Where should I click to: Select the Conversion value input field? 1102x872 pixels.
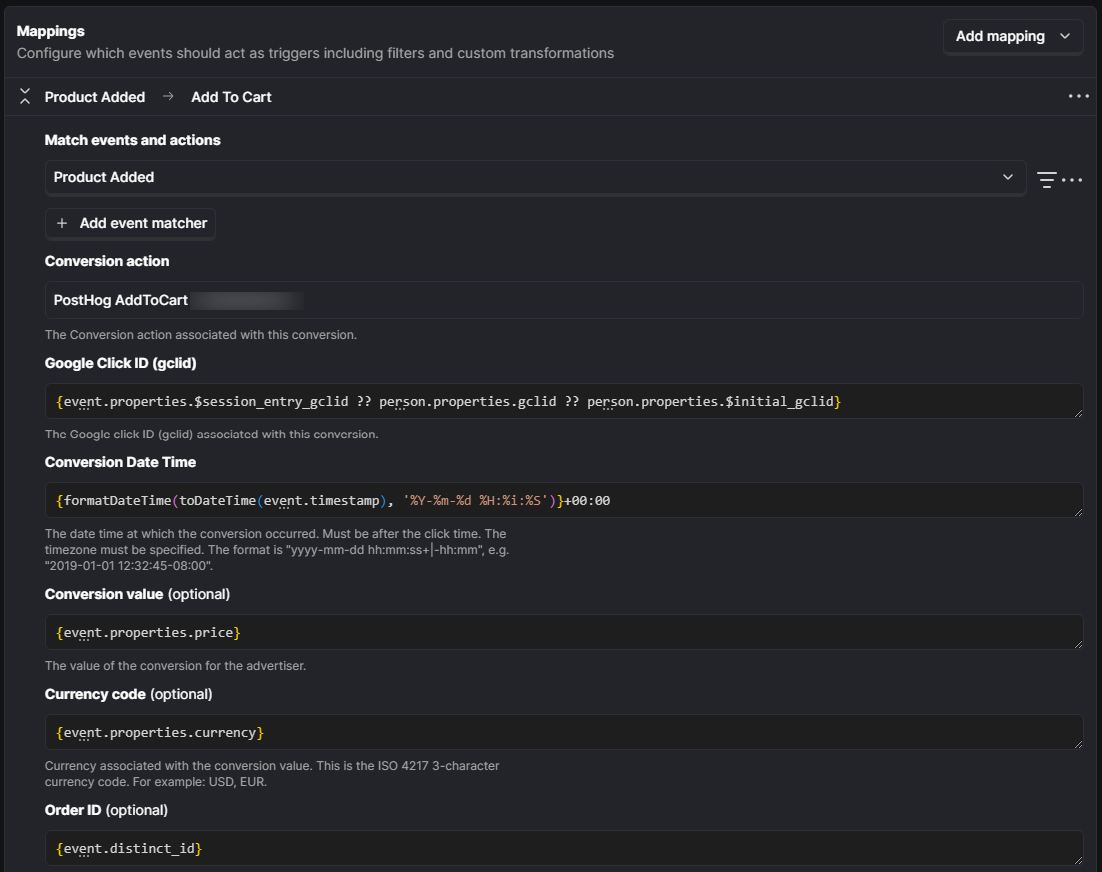point(564,632)
